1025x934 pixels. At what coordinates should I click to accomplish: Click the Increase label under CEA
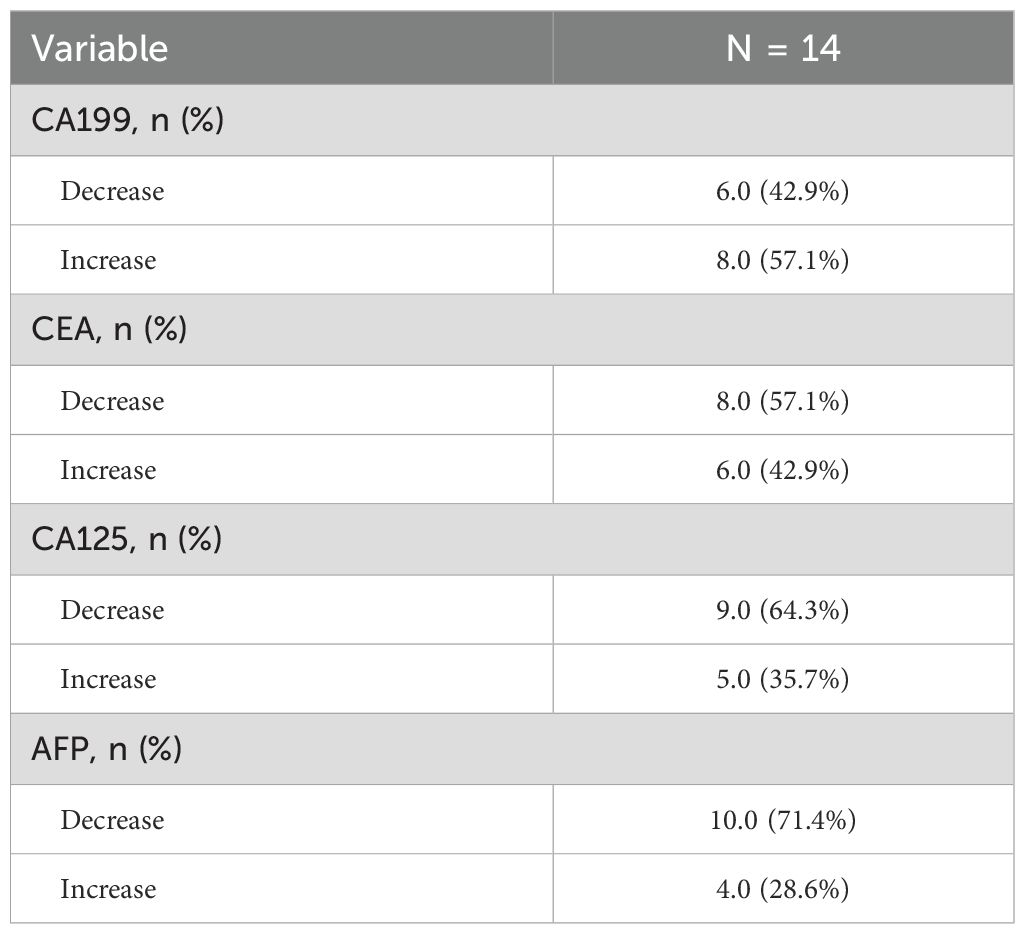108,470
